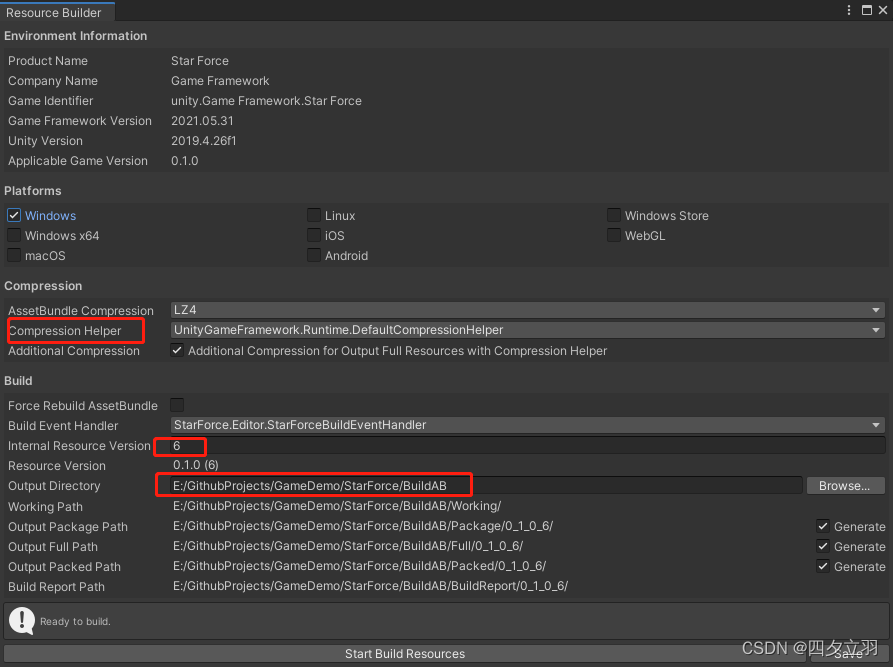Enable the WebGL platform checkbox

coord(614,235)
